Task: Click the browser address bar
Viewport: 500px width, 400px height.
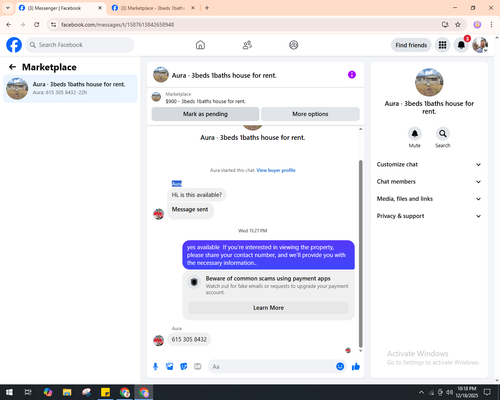Action: pyautogui.click(x=247, y=25)
